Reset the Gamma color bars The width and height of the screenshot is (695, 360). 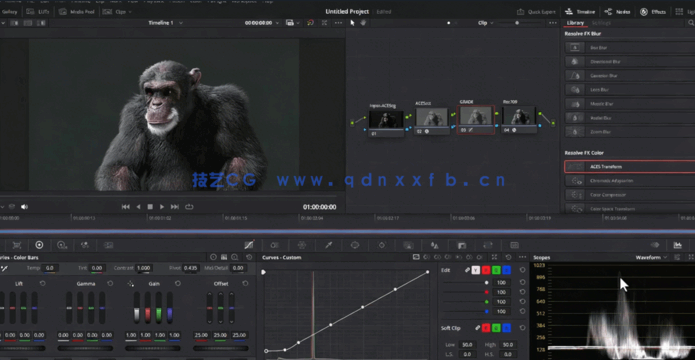click(110, 283)
